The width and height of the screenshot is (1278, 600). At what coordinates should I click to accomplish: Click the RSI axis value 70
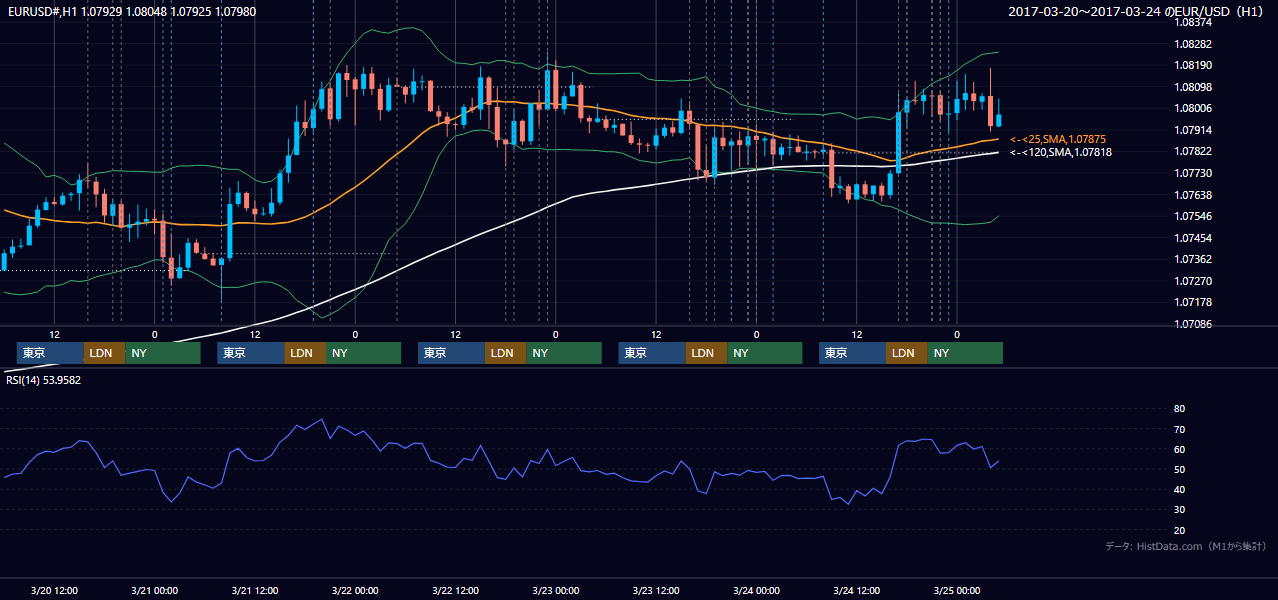coord(1180,429)
